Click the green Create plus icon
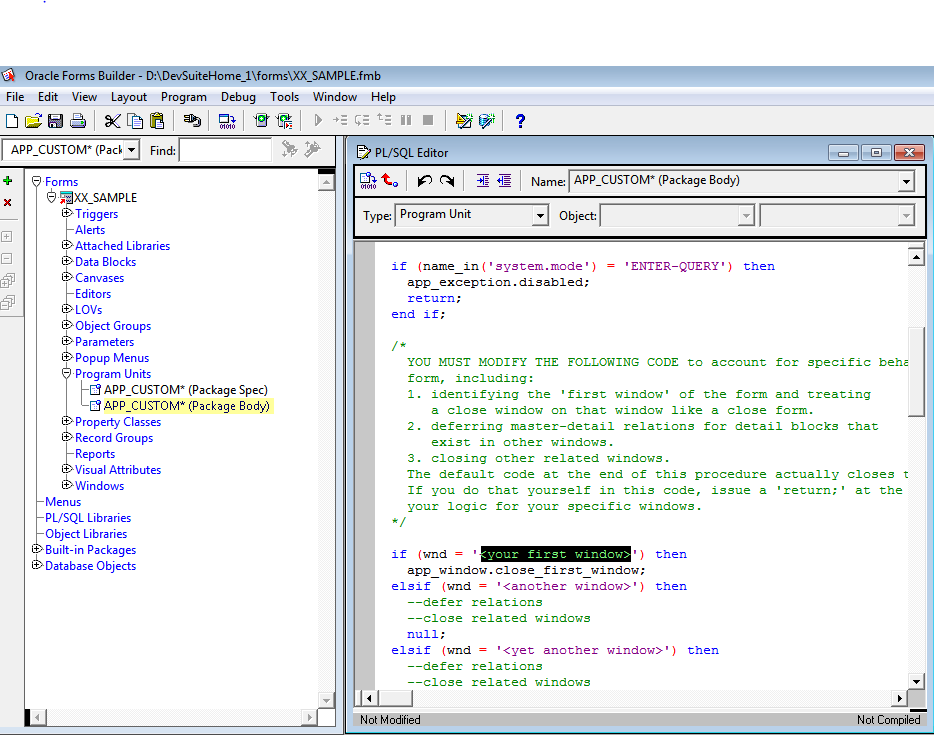This screenshot has height=735, width=934. [x=8, y=181]
